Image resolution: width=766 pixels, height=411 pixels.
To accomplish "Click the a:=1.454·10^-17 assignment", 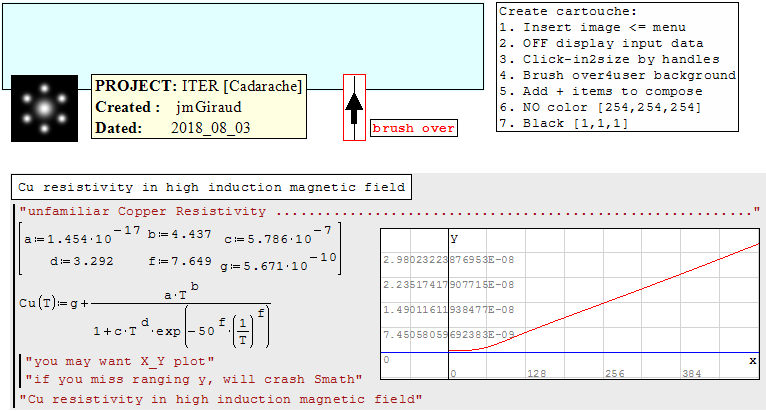I will click(82, 236).
